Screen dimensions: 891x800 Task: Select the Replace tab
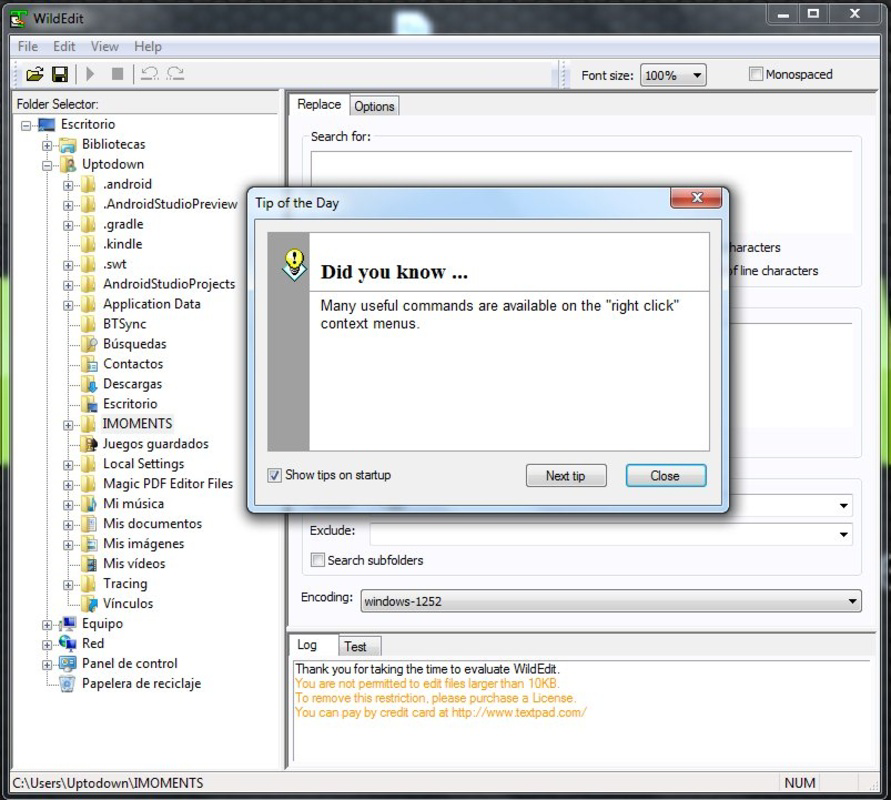coord(319,105)
